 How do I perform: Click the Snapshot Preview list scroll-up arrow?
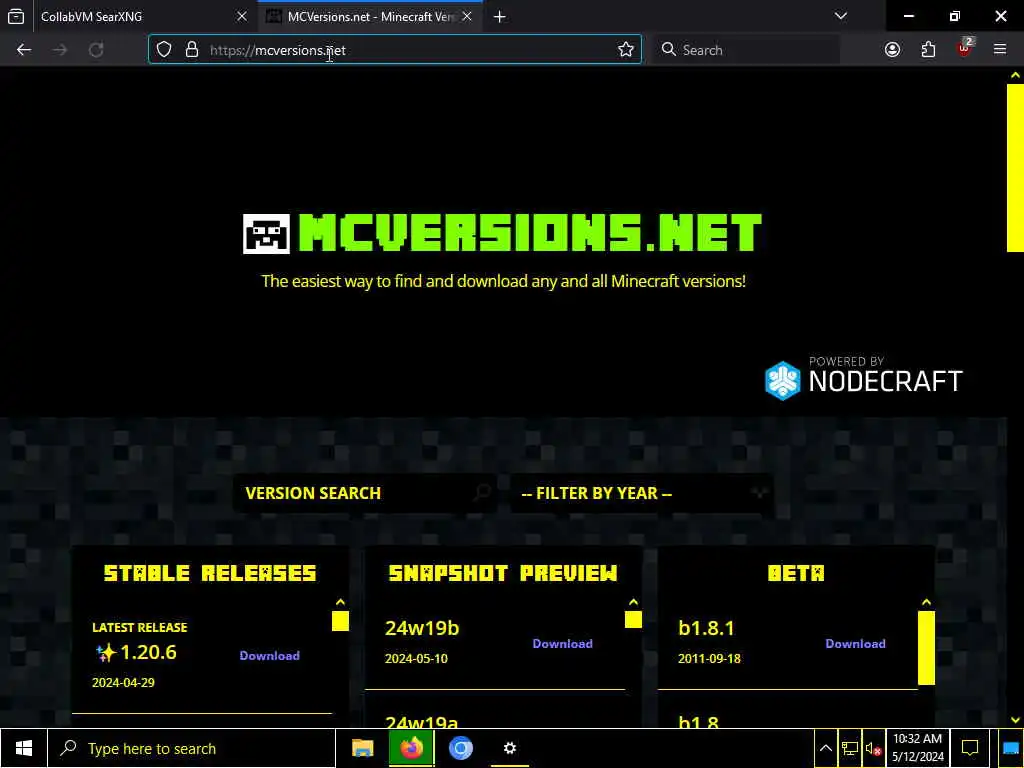pos(633,602)
